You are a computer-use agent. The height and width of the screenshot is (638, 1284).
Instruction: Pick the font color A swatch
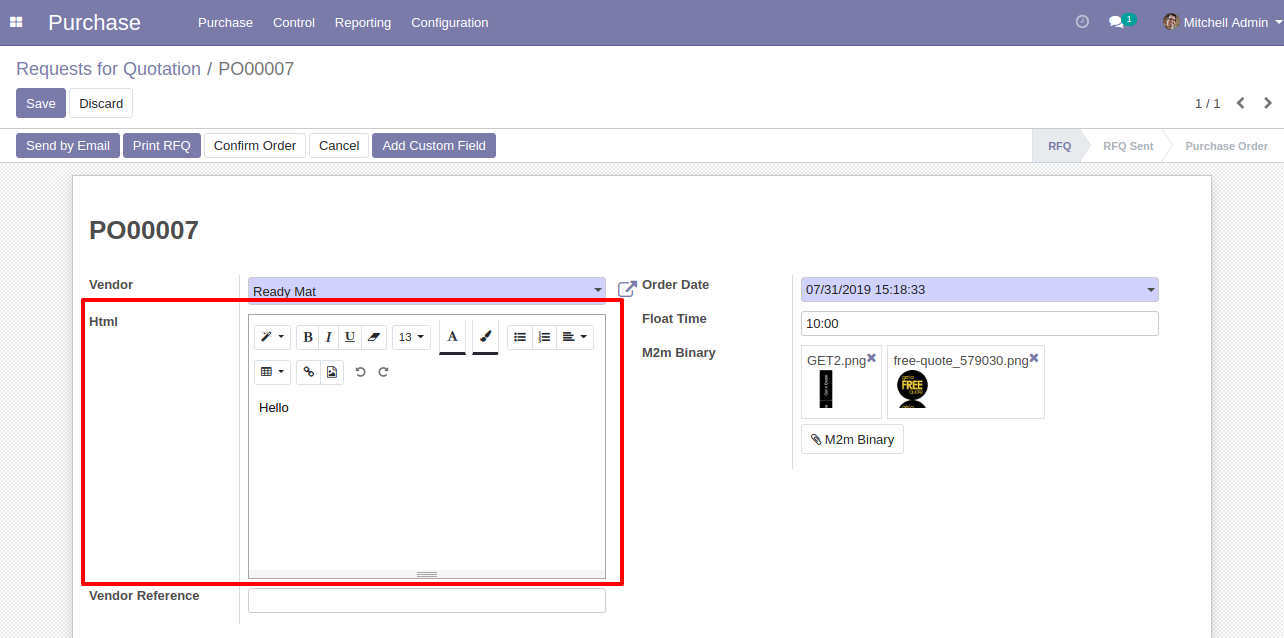click(452, 337)
